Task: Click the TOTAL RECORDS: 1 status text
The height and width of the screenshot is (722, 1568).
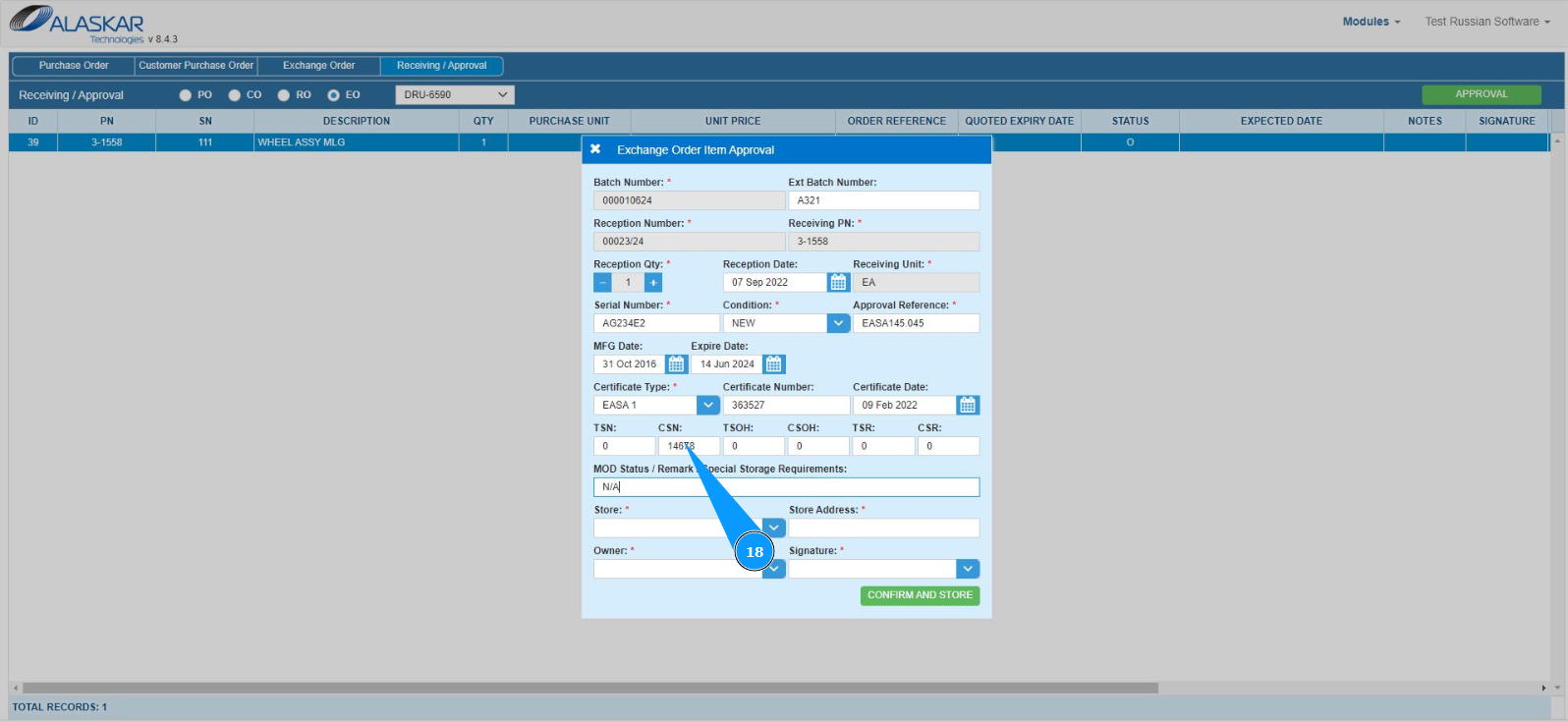Action: [x=60, y=707]
